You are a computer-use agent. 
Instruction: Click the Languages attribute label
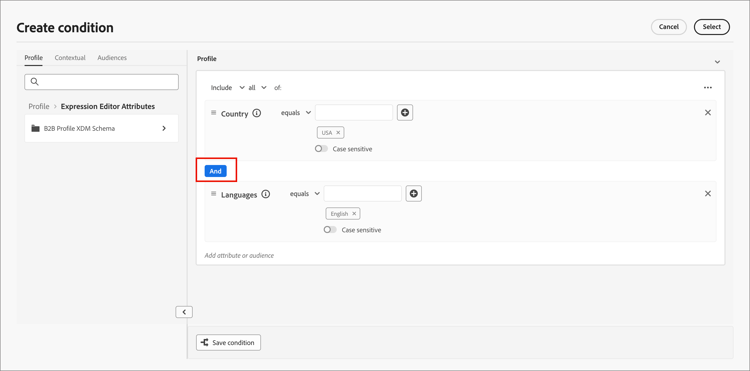pos(239,195)
